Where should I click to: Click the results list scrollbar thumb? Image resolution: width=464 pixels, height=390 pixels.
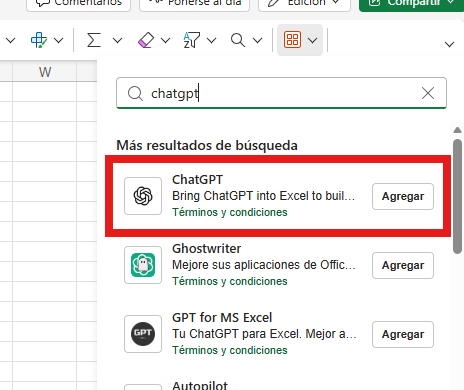pyautogui.click(x=457, y=197)
